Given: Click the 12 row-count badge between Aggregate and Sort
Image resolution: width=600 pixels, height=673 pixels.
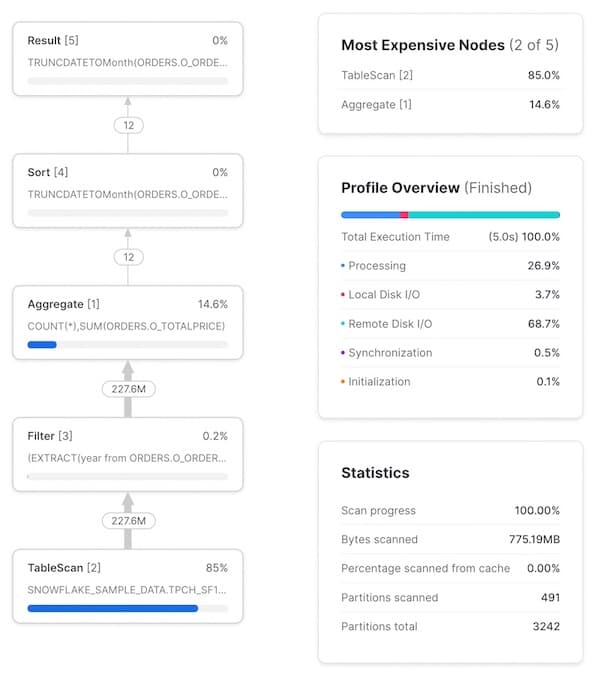Looking at the screenshot, I should pos(127,257).
